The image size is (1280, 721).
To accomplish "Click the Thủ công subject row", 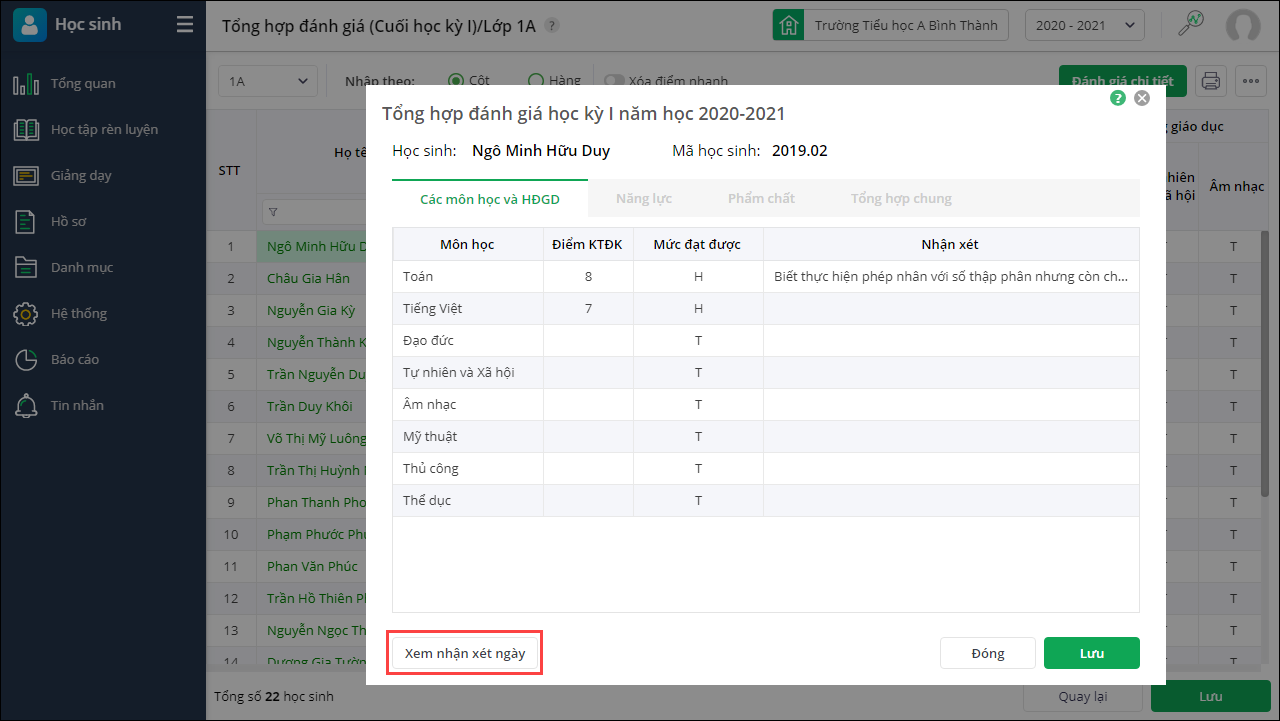I will [x=766, y=468].
